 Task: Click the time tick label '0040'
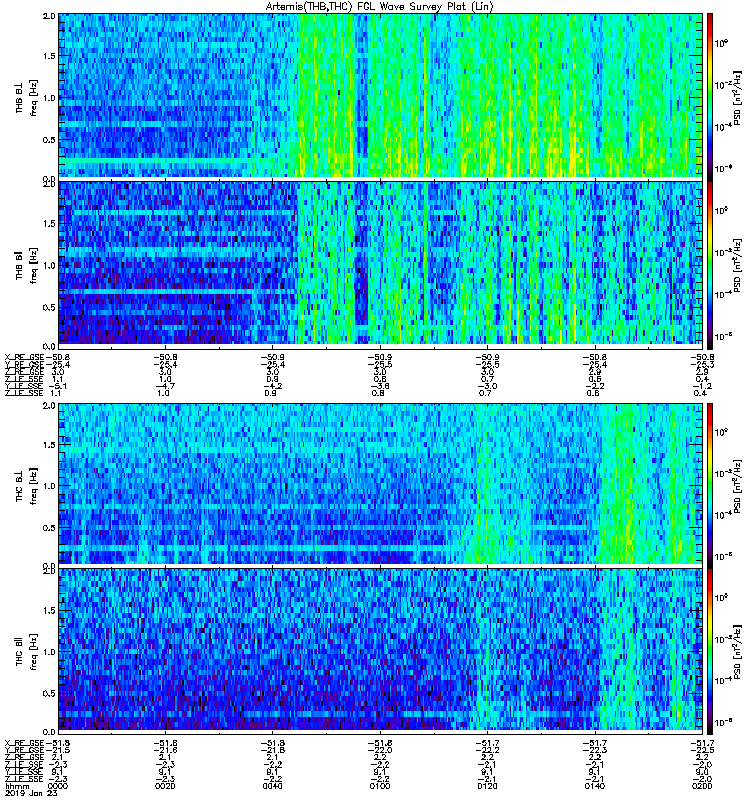click(272, 786)
